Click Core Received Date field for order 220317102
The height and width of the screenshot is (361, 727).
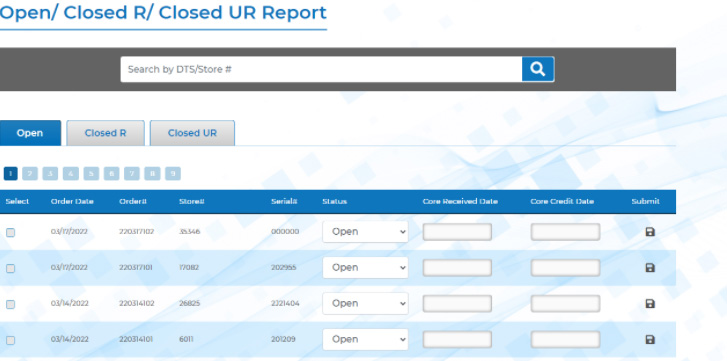(457, 232)
